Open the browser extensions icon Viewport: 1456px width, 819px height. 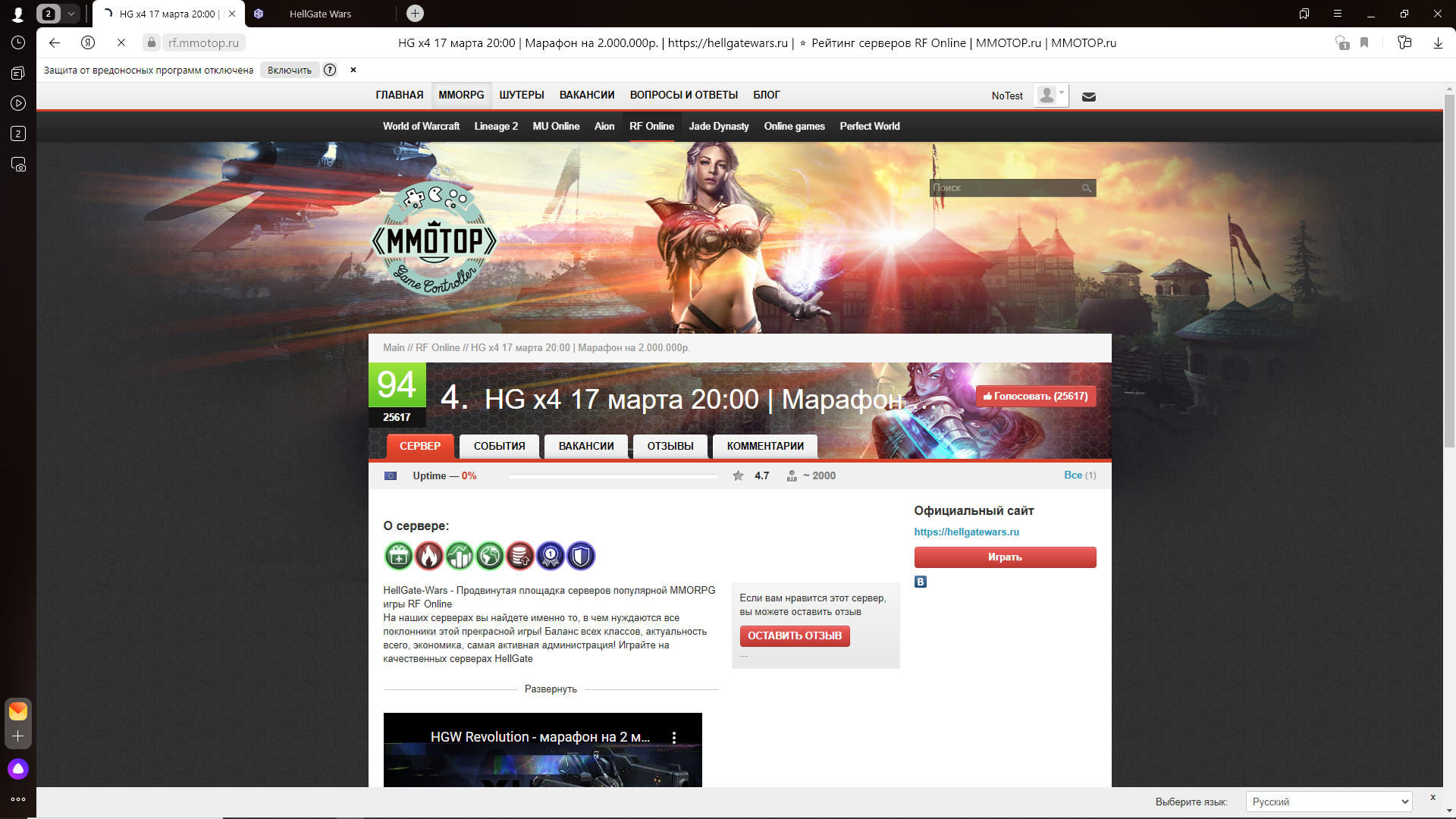pyautogui.click(x=1404, y=43)
